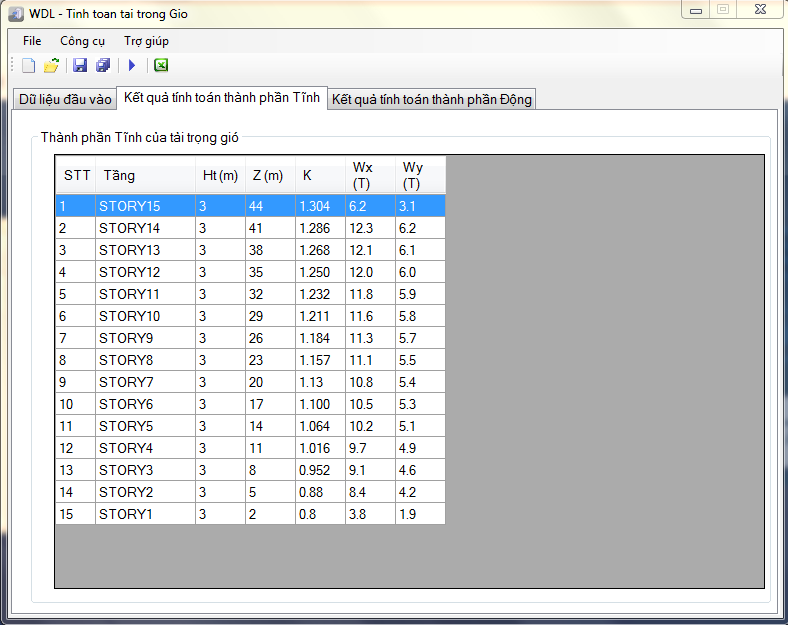Click the K value 0.88

coord(320,492)
